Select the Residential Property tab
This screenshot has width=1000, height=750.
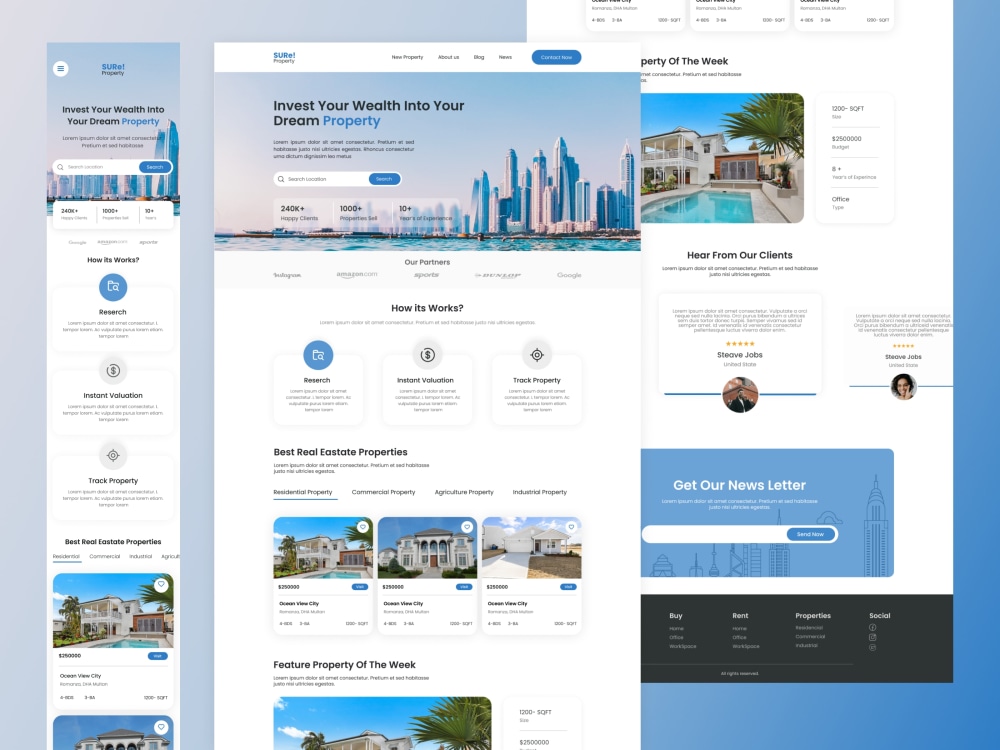tap(303, 492)
